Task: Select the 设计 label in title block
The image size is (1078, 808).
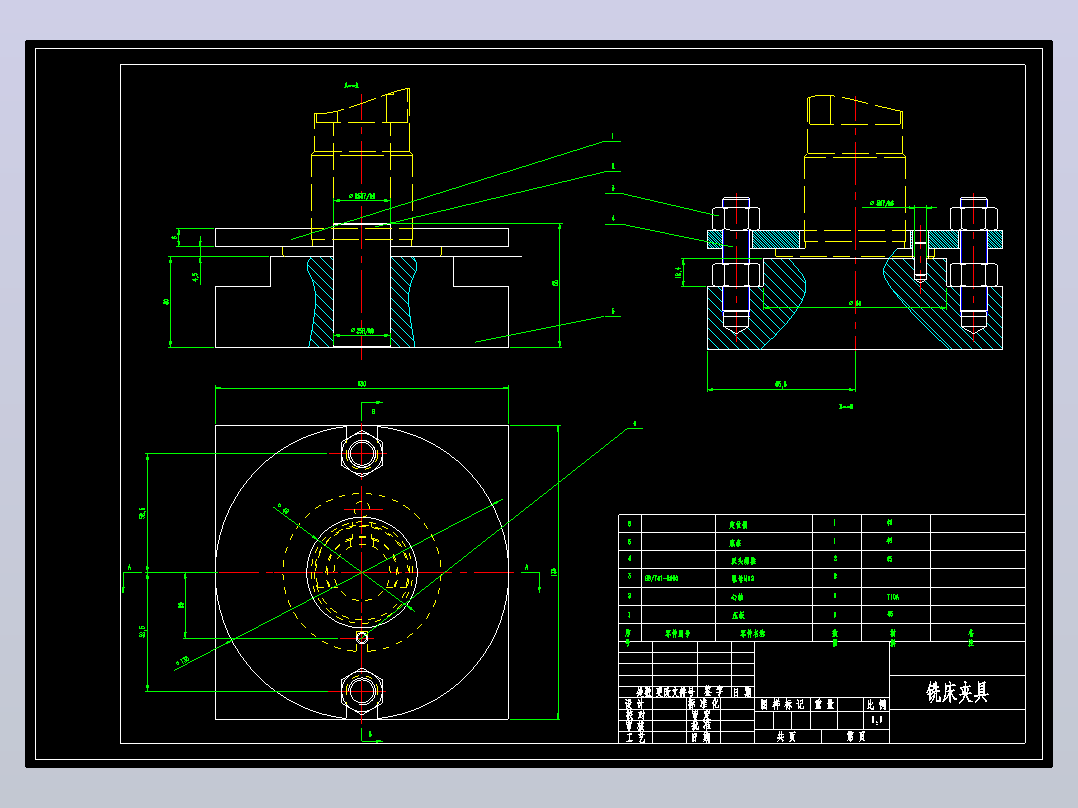Action: [x=635, y=704]
